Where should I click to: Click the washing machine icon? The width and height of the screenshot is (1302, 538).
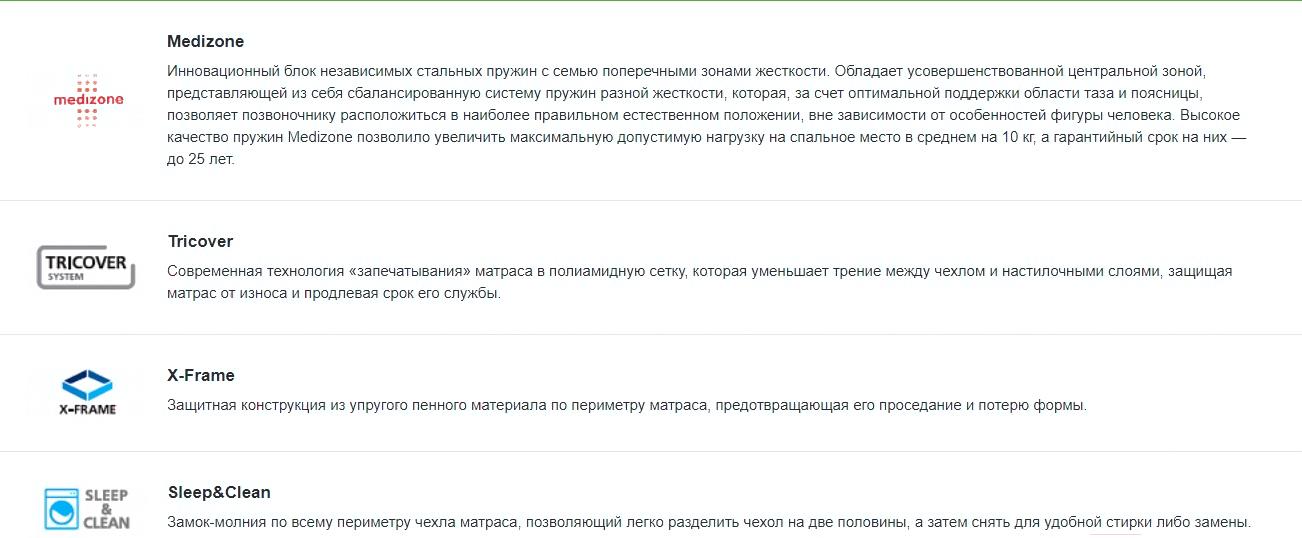tap(61, 508)
